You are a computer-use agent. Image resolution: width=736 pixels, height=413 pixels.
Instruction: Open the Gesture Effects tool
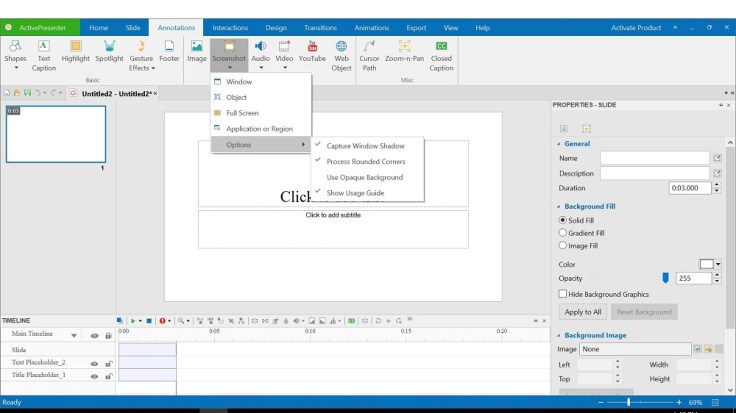(x=141, y=56)
